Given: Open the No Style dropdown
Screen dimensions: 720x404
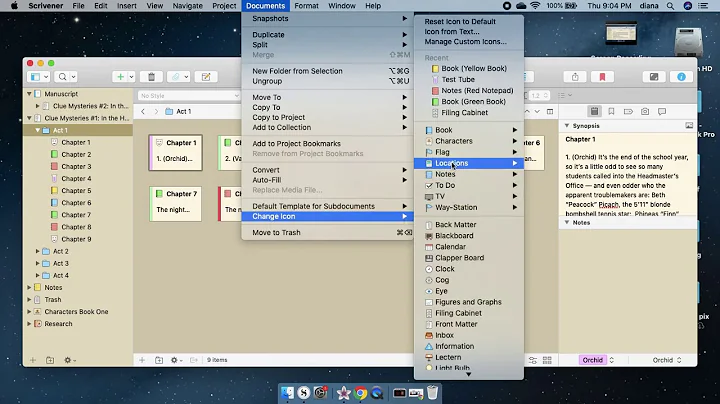Looking at the screenshot, I should point(189,95).
